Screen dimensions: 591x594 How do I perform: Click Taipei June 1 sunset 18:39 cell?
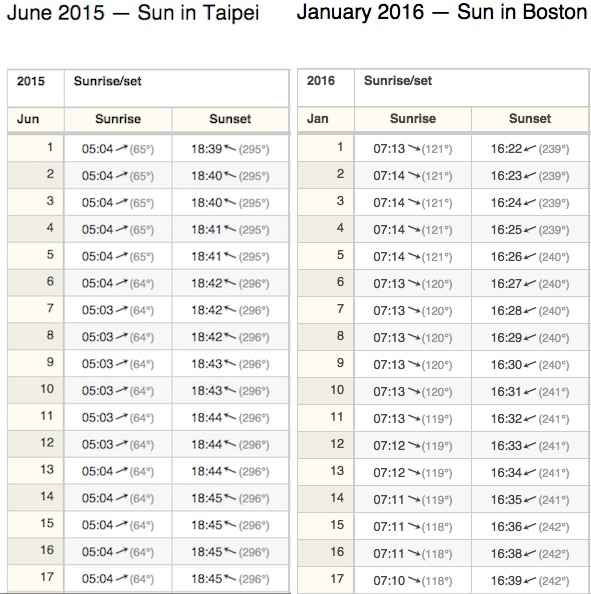pos(230,149)
